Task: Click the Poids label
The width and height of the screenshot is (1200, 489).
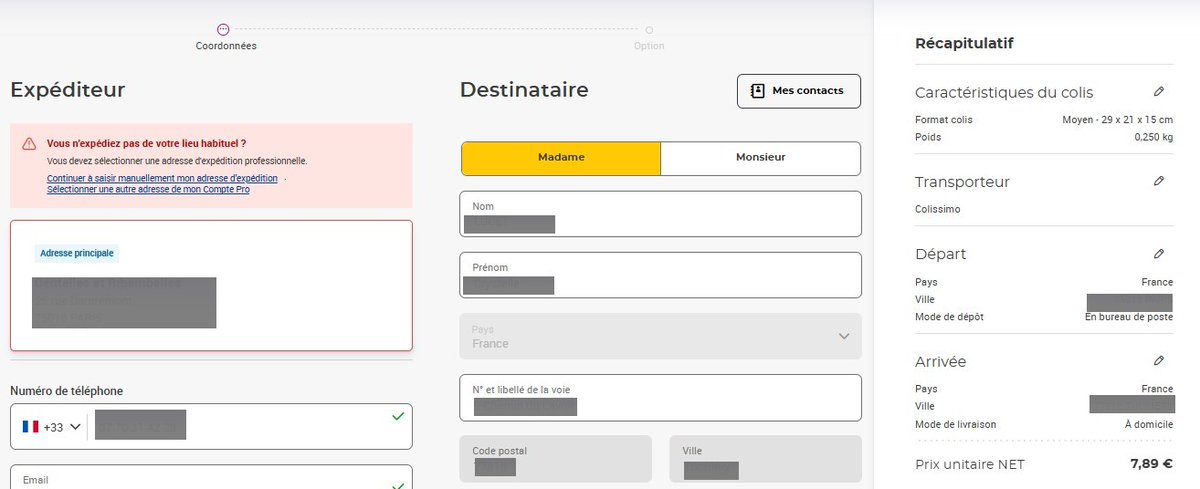Action: click(x=927, y=137)
